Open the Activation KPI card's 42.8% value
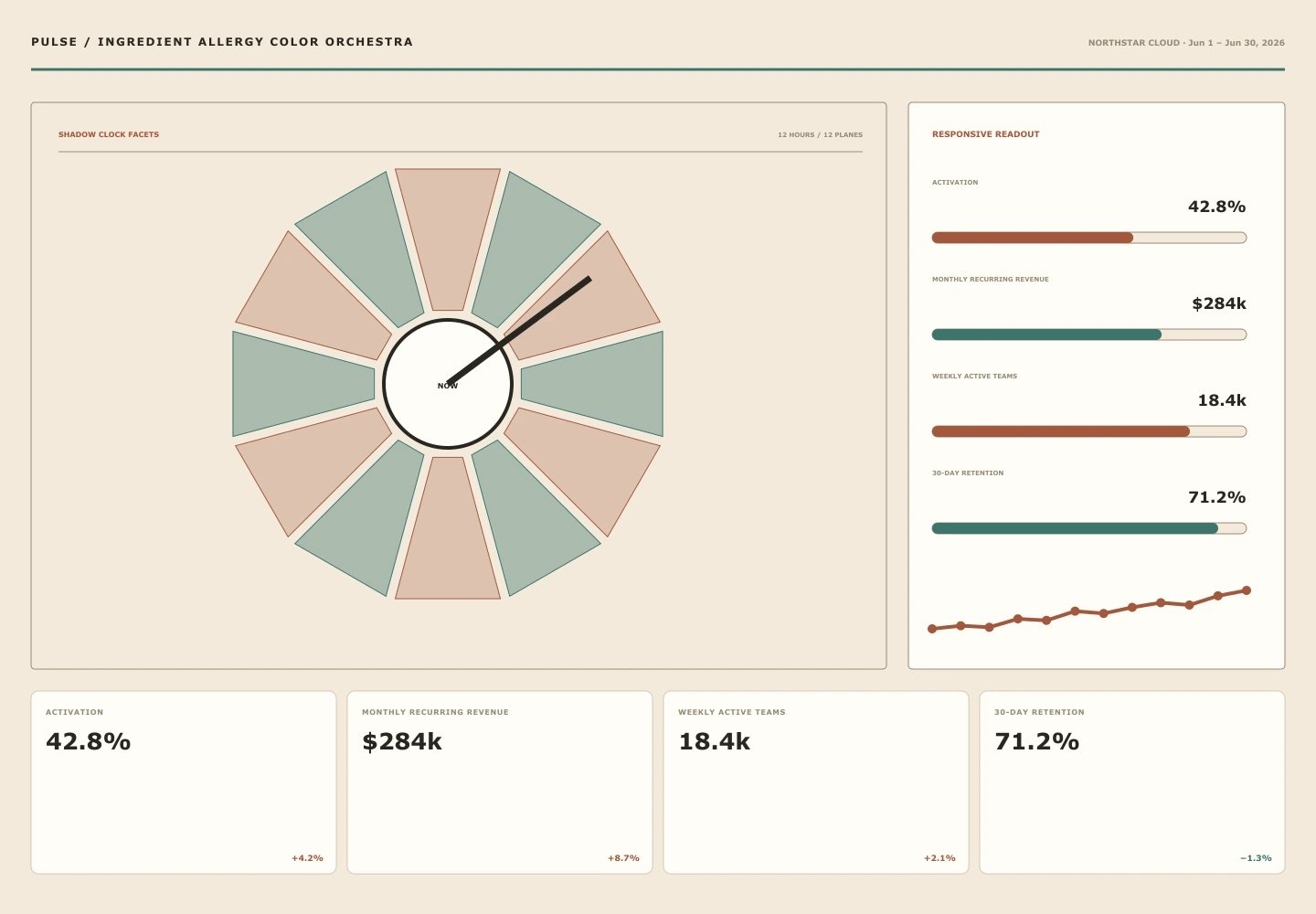 pos(89,741)
